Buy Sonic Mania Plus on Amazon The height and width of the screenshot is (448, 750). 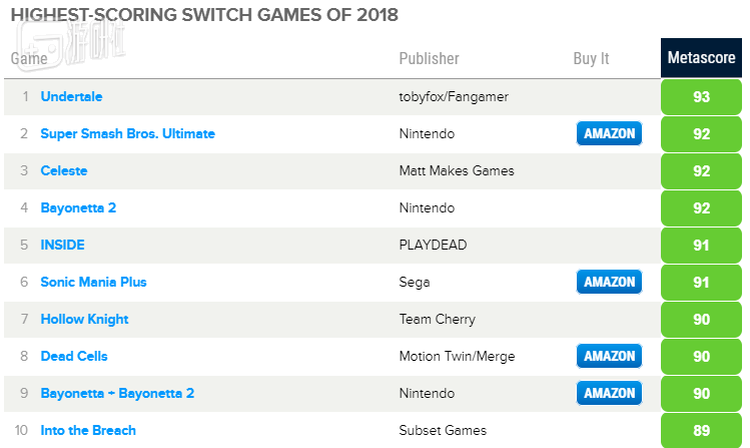pyautogui.click(x=609, y=282)
